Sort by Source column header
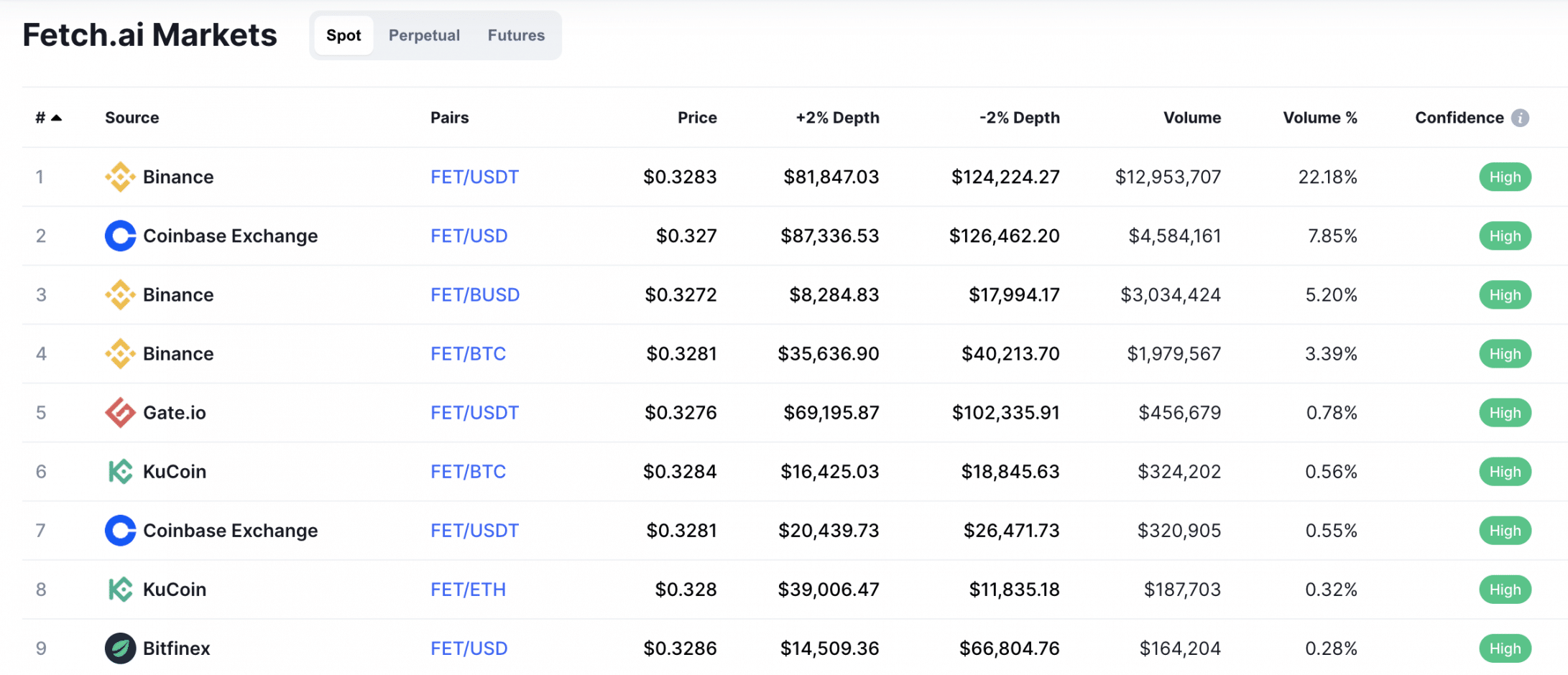The image size is (1568, 675). click(x=132, y=118)
